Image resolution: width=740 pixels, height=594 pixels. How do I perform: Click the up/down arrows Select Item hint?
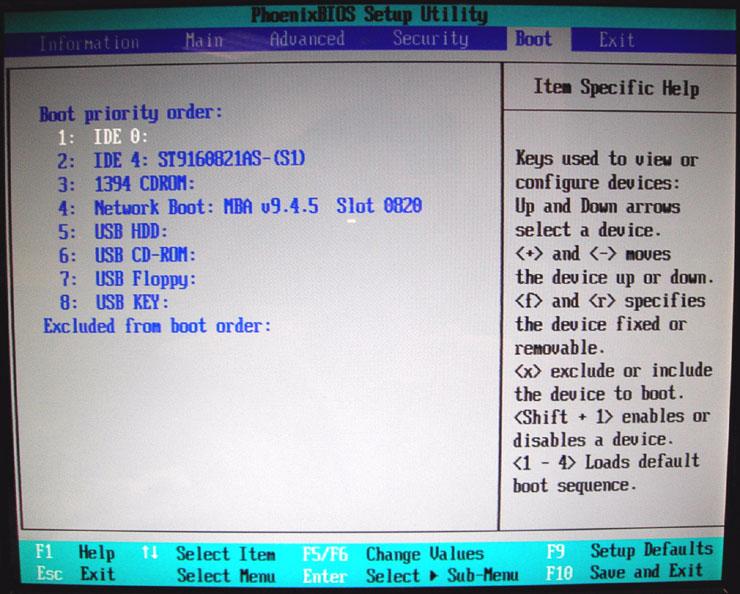(x=208, y=553)
